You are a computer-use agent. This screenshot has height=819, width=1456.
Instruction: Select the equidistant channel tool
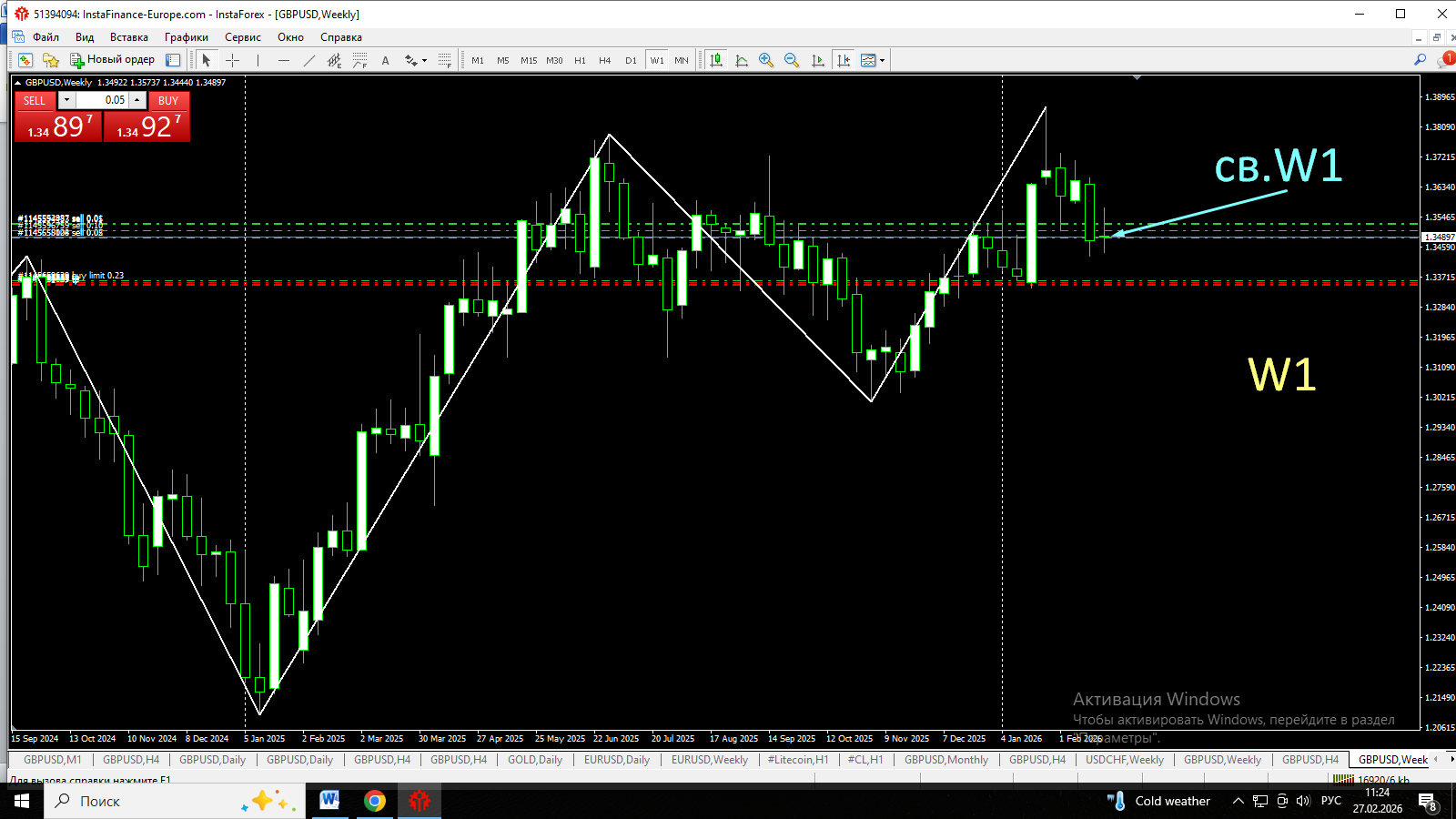(335, 60)
